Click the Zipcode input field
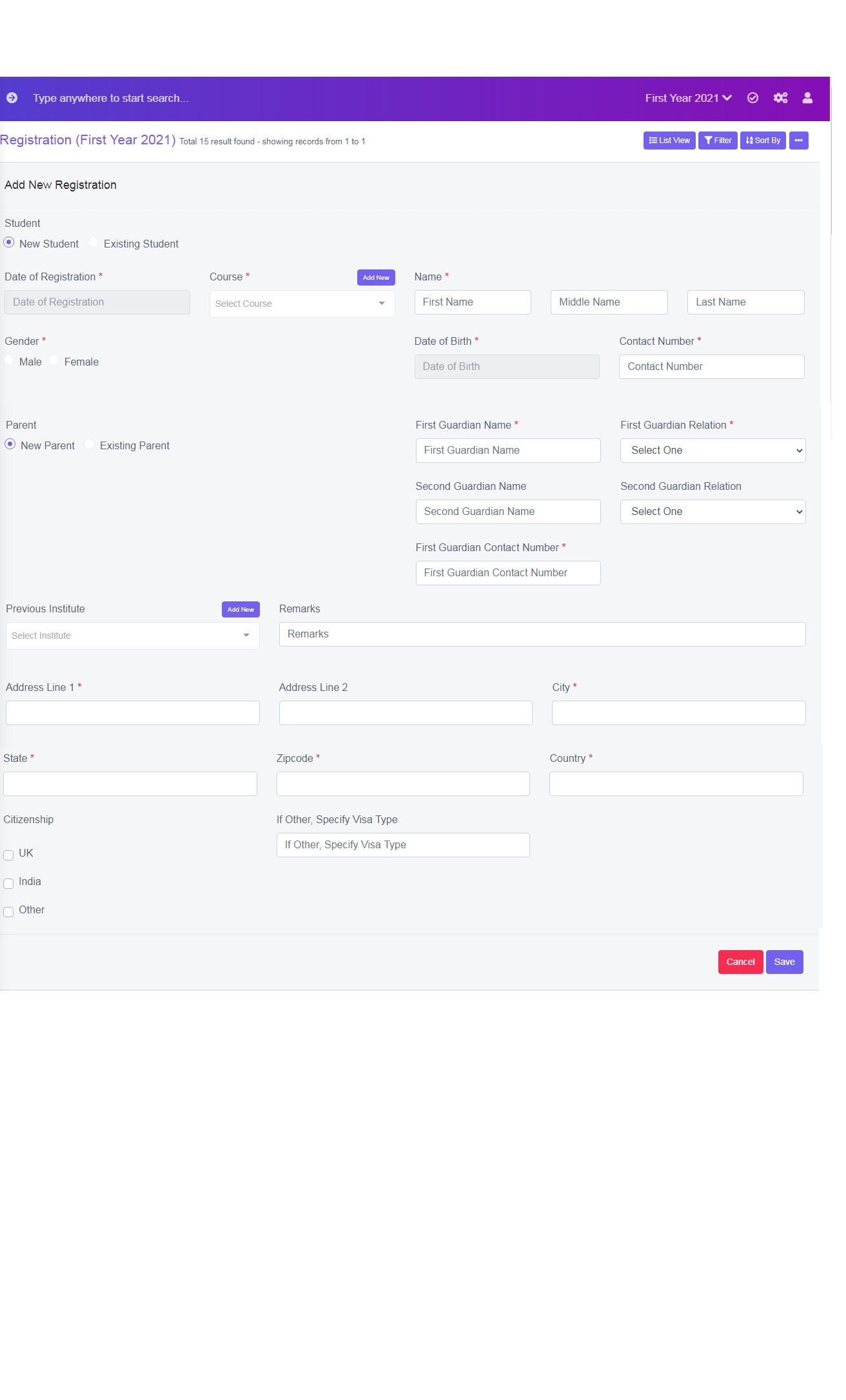The image size is (846, 1400). [x=403, y=784]
